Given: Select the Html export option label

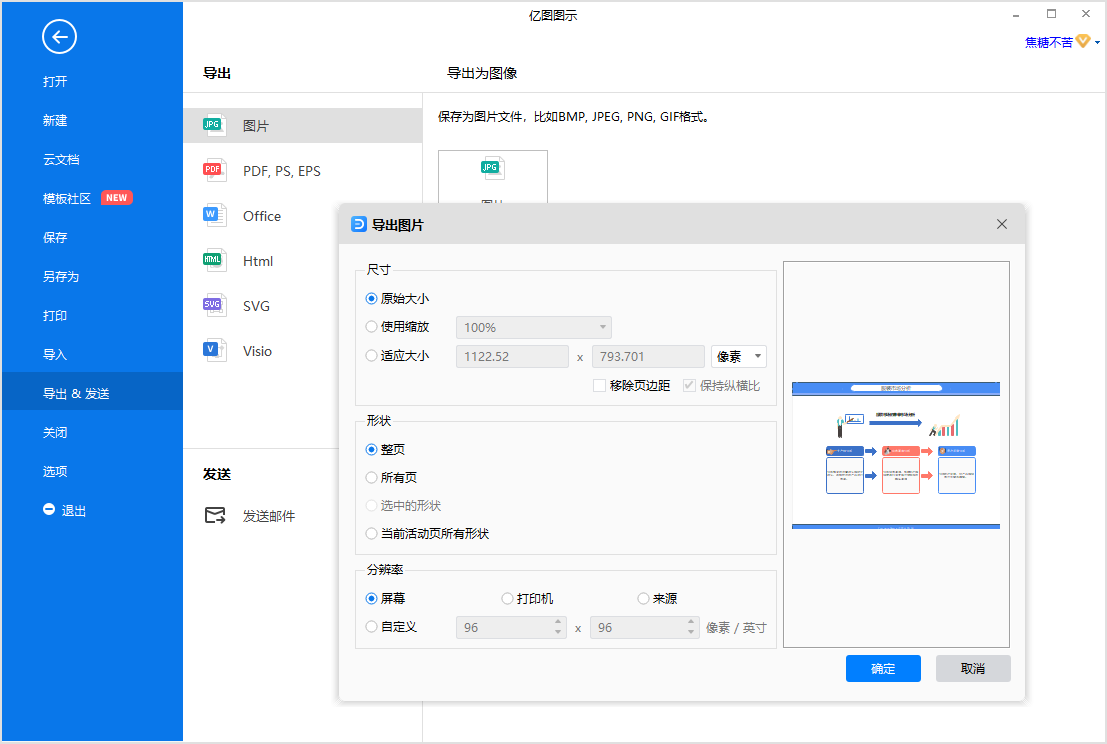Looking at the screenshot, I should (x=258, y=261).
